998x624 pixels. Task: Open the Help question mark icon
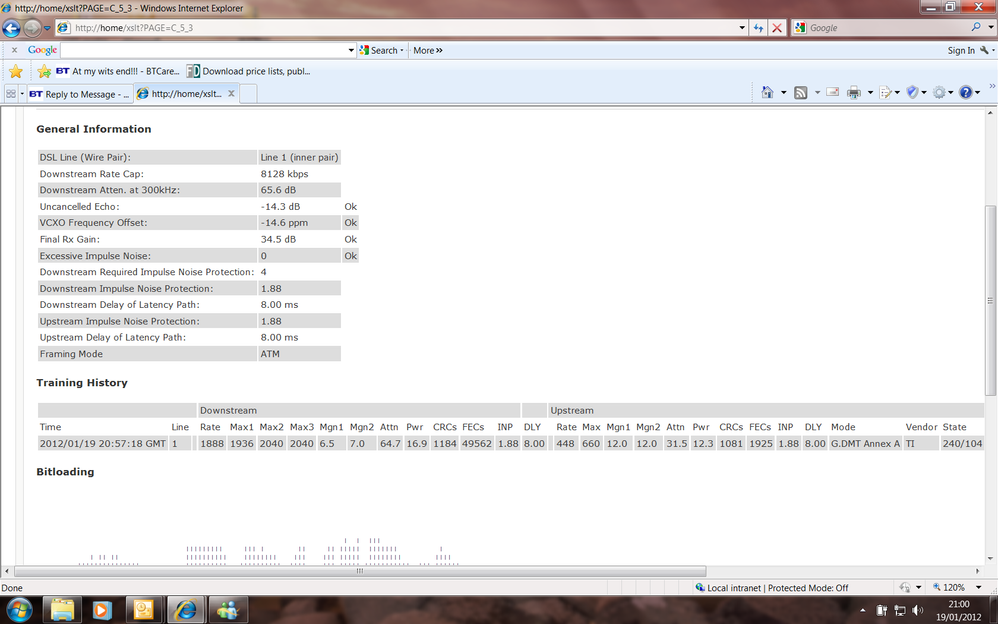(966, 93)
